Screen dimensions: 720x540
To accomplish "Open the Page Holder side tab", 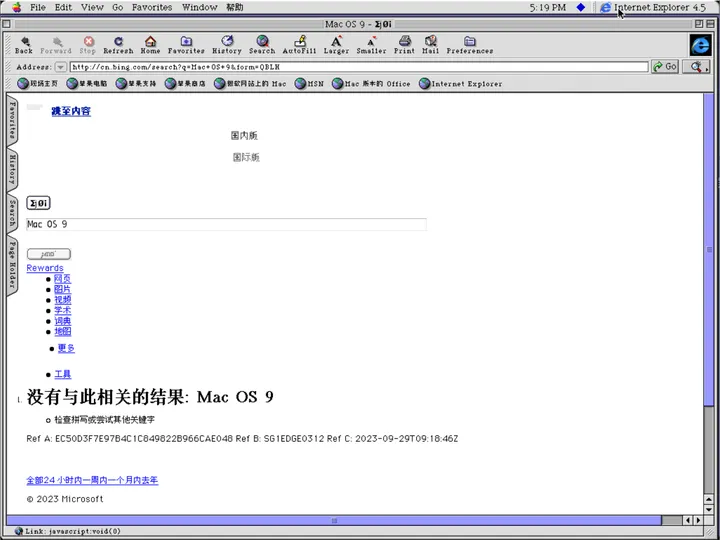I will coord(12,264).
